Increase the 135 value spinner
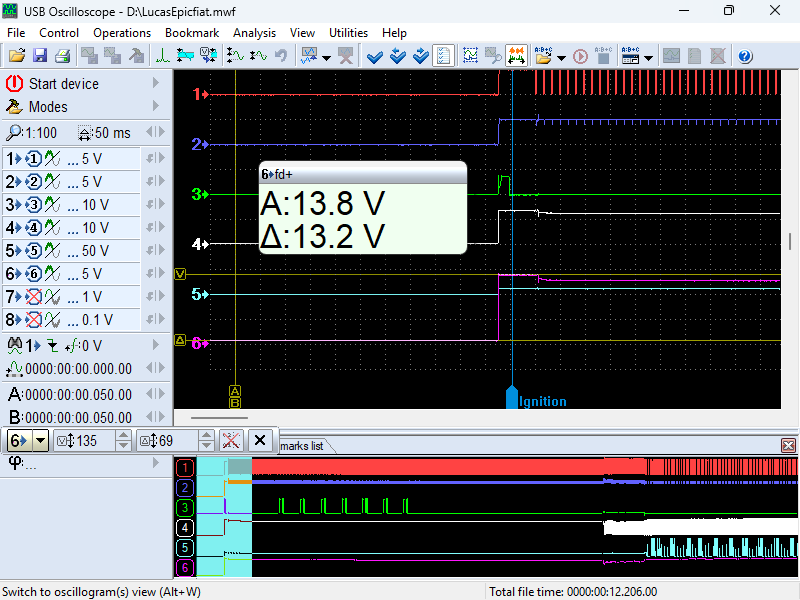The width and height of the screenshot is (800, 600). tap(123, 435)
